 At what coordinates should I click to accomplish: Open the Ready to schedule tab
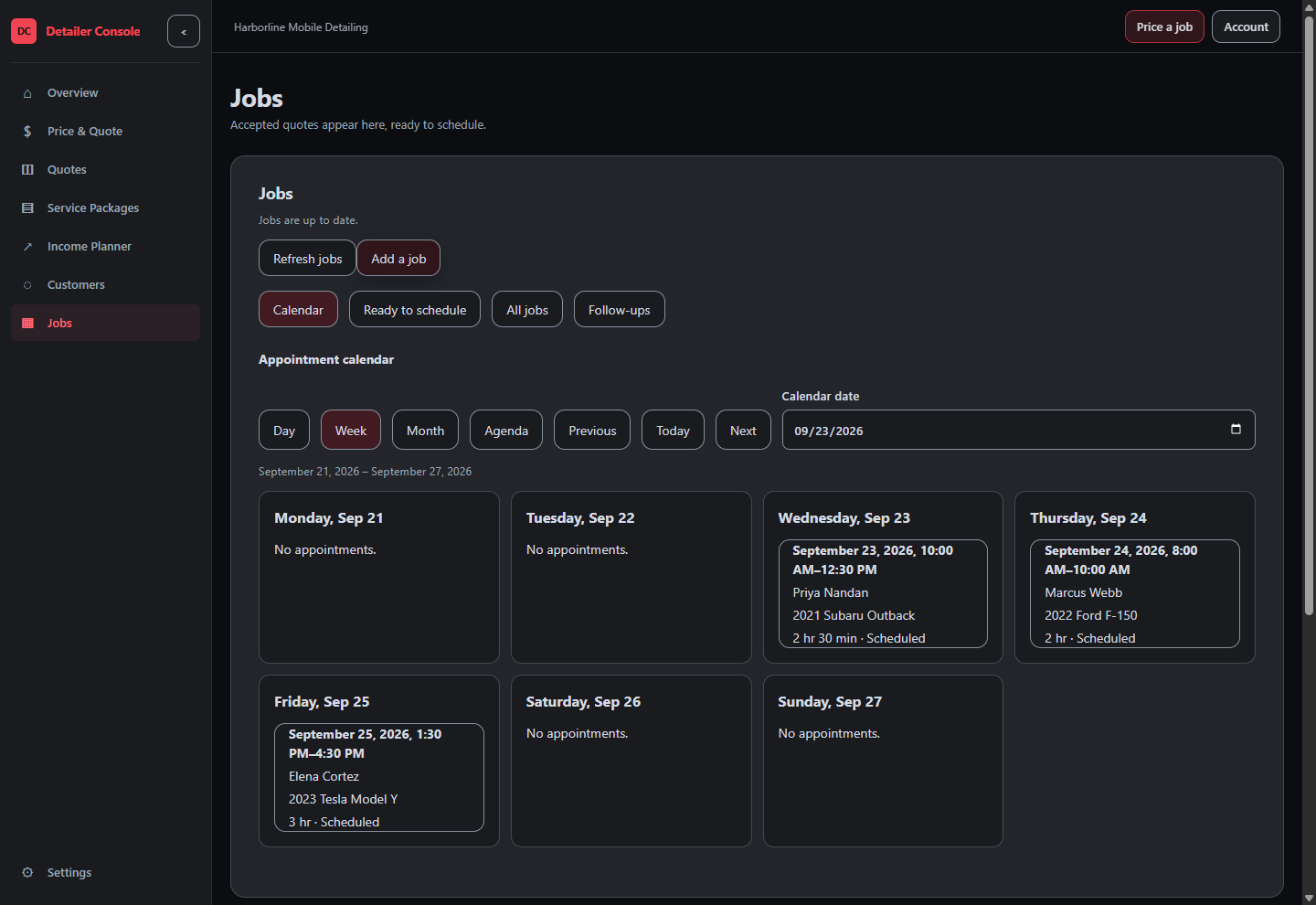click(x=415, y=309)
